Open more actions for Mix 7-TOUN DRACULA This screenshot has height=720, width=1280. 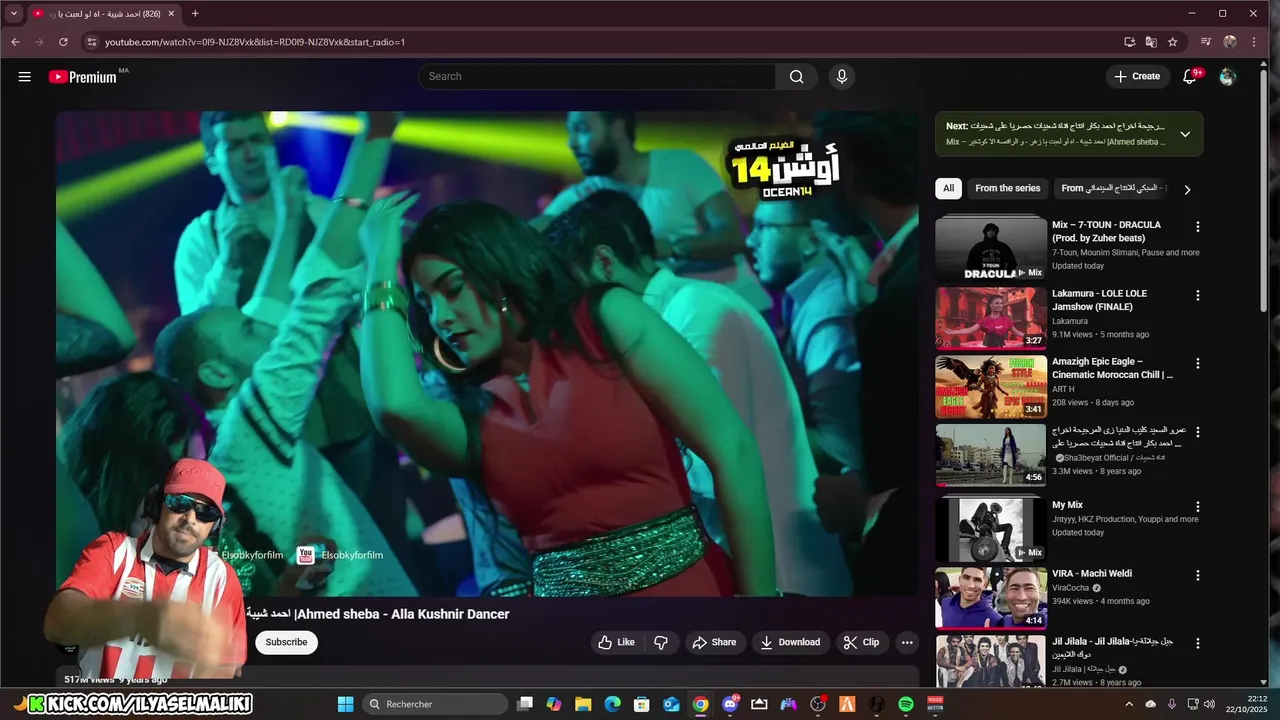[1197, 226]
